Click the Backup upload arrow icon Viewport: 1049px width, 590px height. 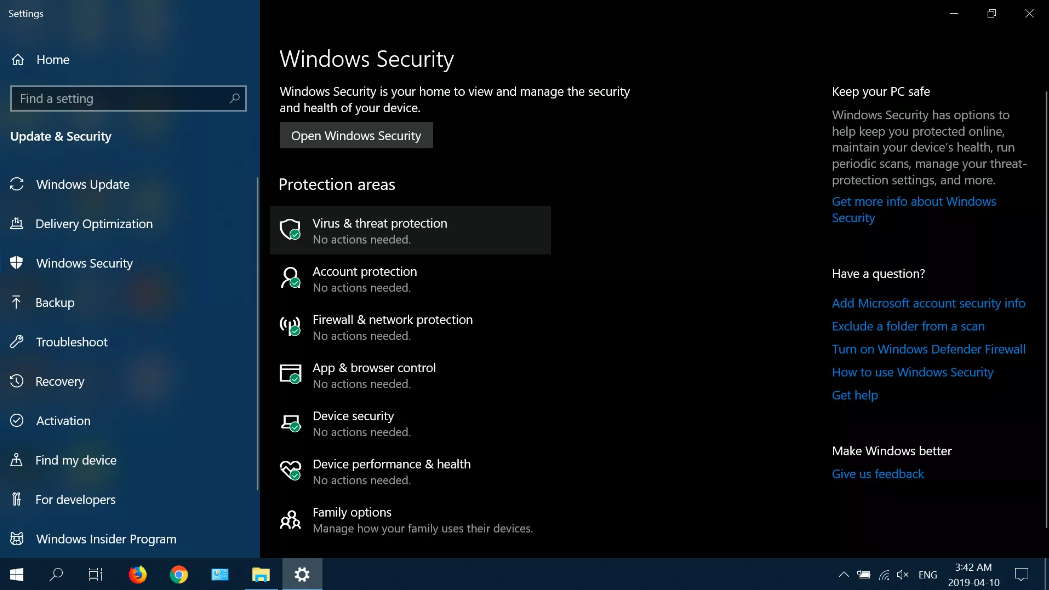pyautogui.click(x=17, y=302)
